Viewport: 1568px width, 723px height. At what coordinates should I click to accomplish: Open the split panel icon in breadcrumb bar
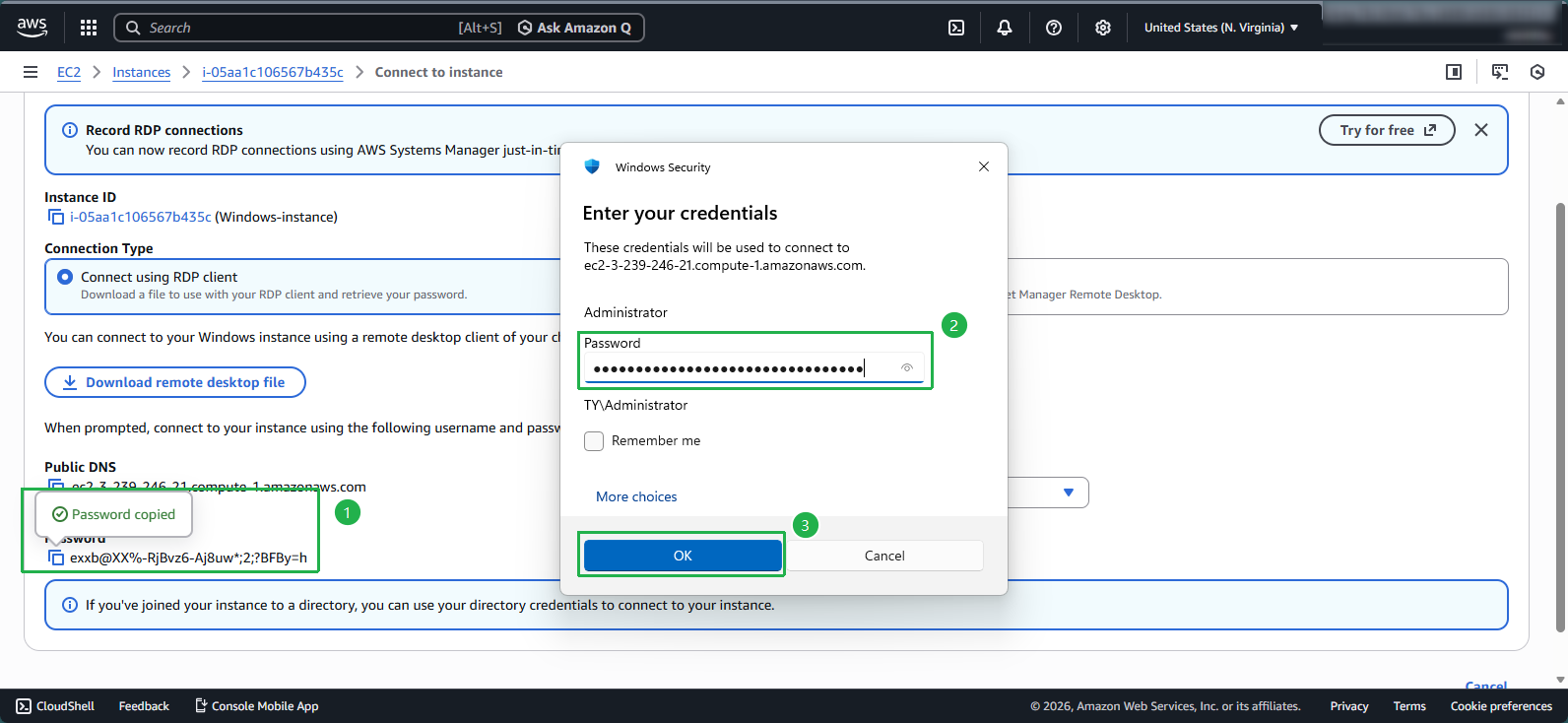pyautogui.click(x=1454, y=72)
